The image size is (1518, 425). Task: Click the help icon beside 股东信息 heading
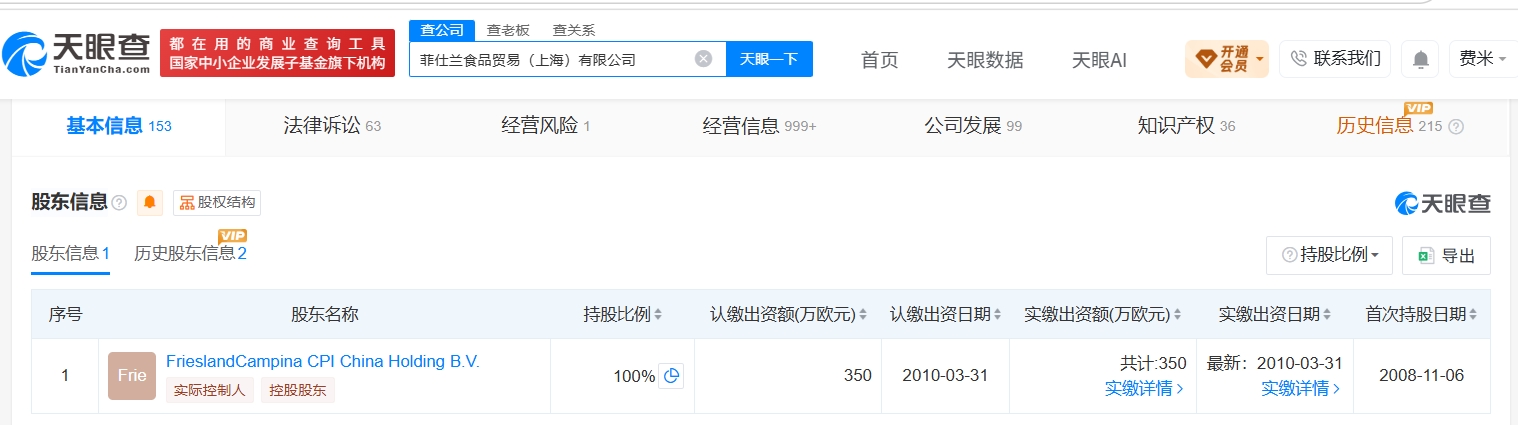(x=119, y=203)
